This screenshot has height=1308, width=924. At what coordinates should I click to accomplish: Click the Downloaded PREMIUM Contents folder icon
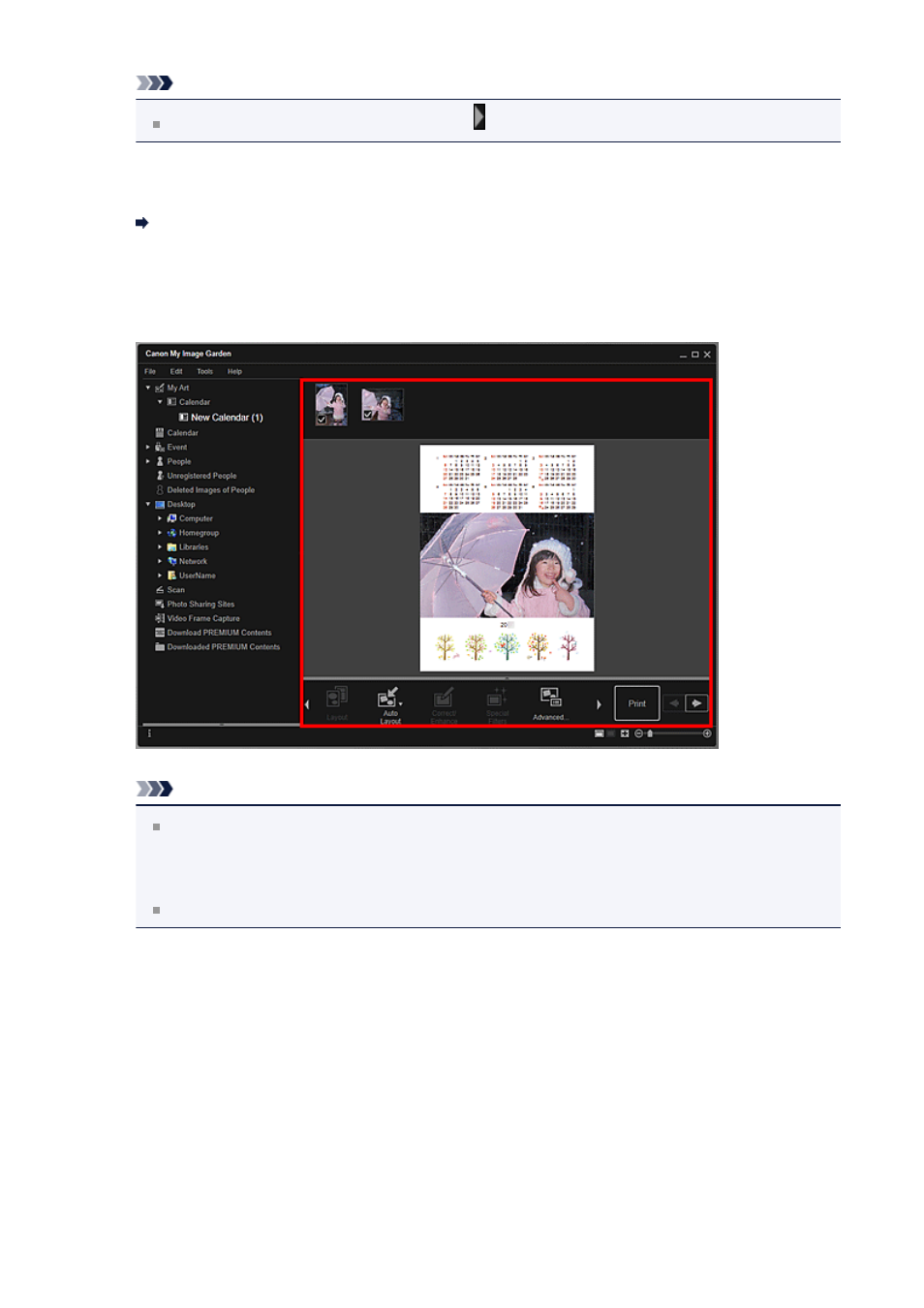(160, 647)
